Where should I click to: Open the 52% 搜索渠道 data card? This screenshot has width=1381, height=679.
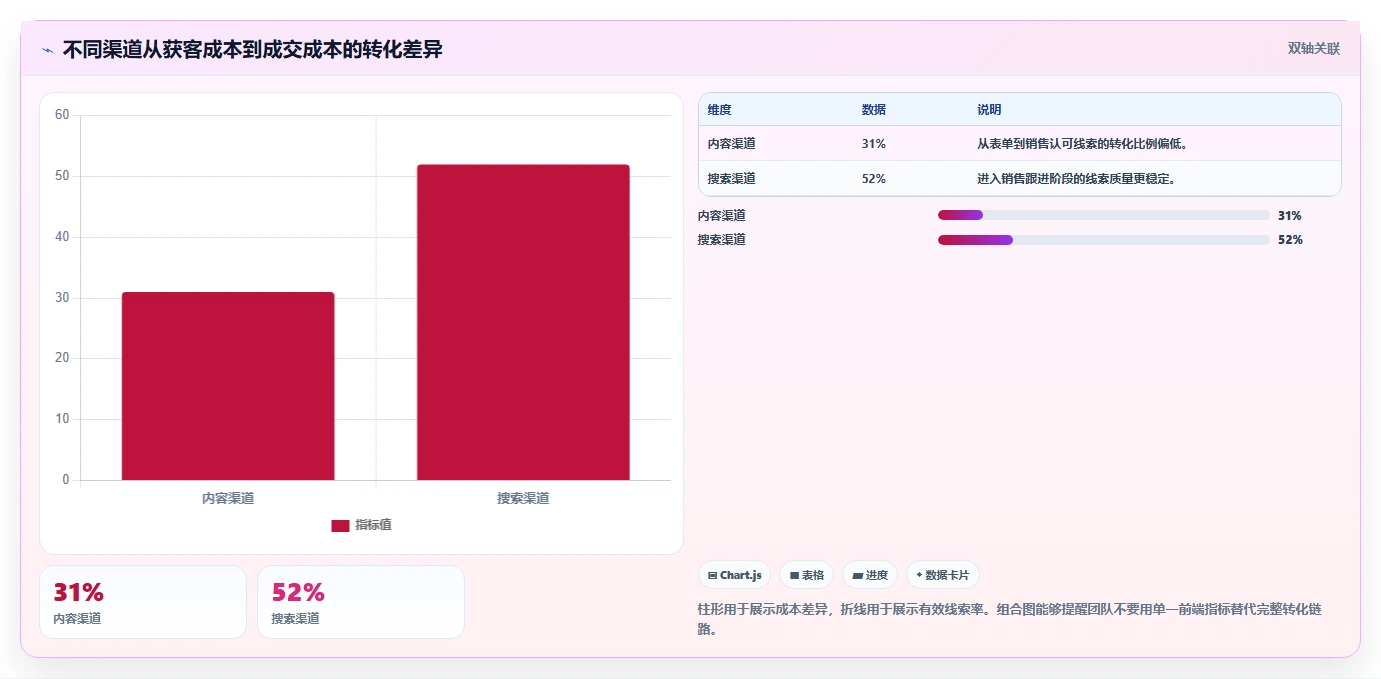361,602
